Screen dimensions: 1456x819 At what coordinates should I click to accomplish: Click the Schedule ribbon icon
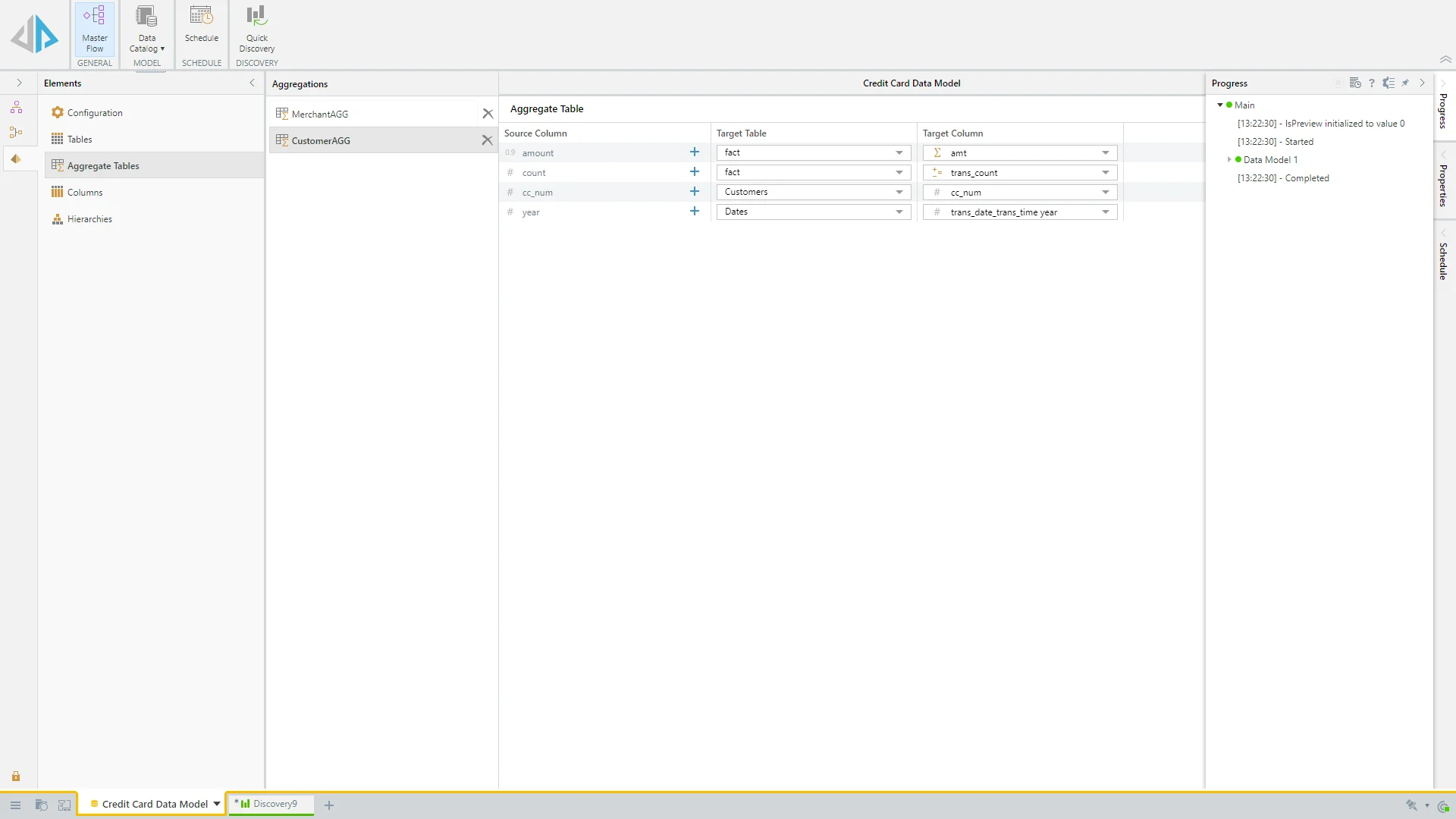[201, 24]
